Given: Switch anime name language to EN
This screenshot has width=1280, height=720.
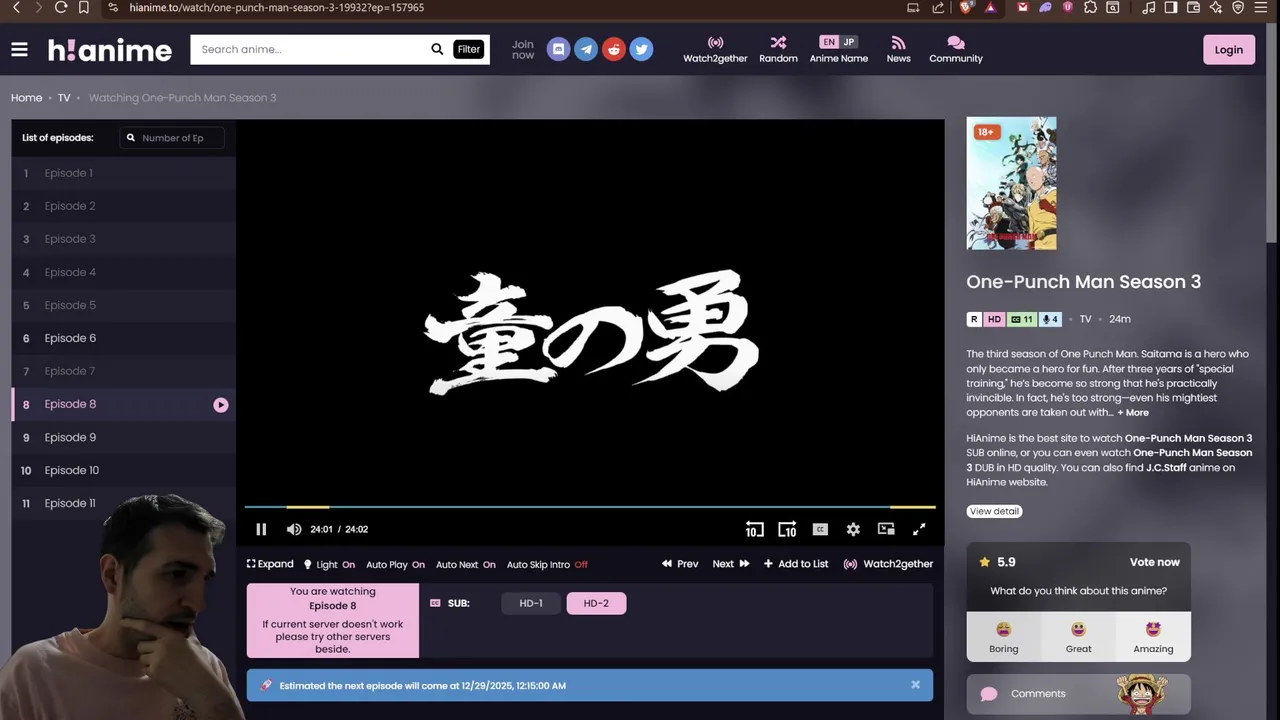Looking at the screenshot, I should click(x=828, y=42).
